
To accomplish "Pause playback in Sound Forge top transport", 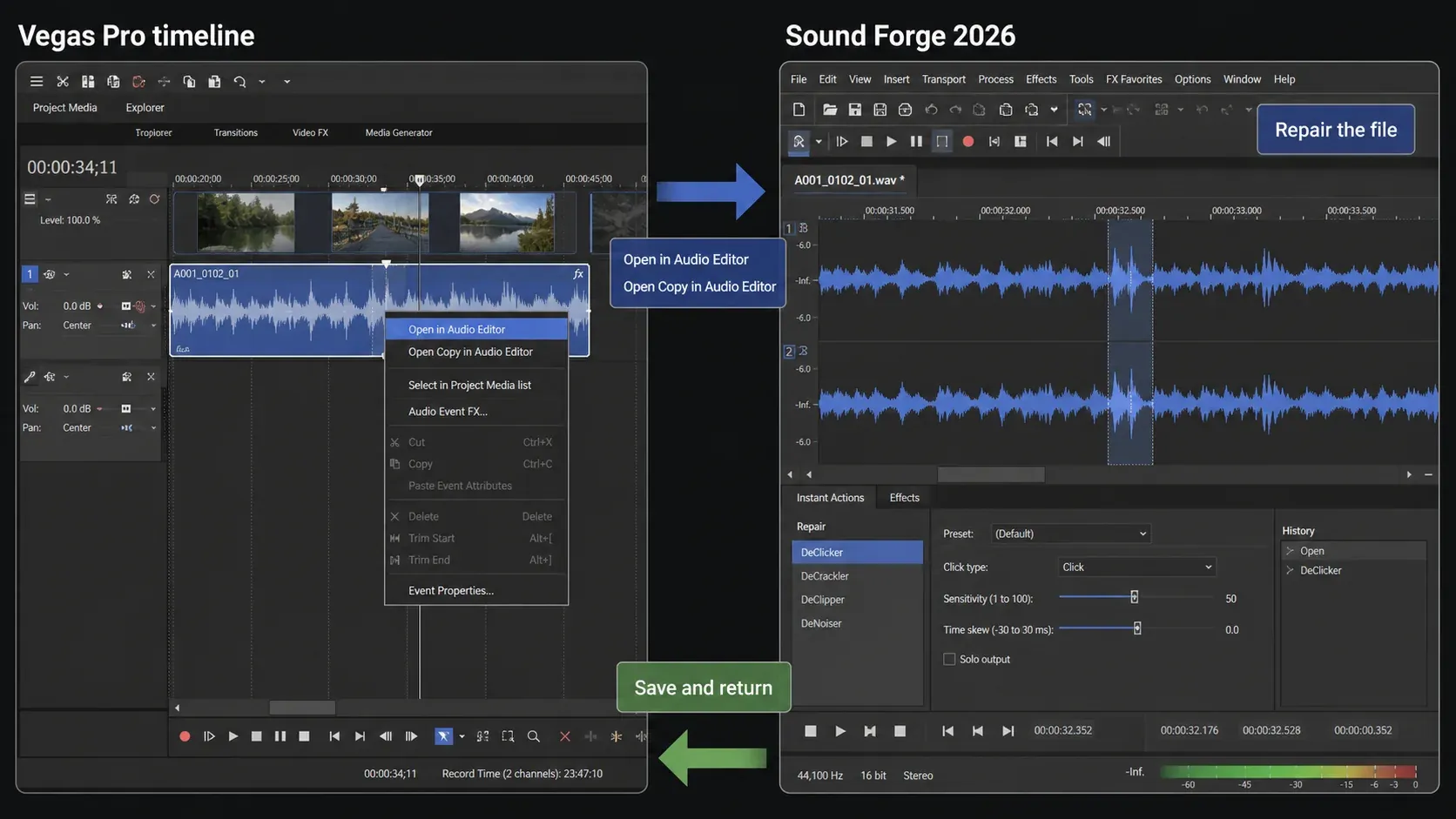I will [x=916, y=141].
